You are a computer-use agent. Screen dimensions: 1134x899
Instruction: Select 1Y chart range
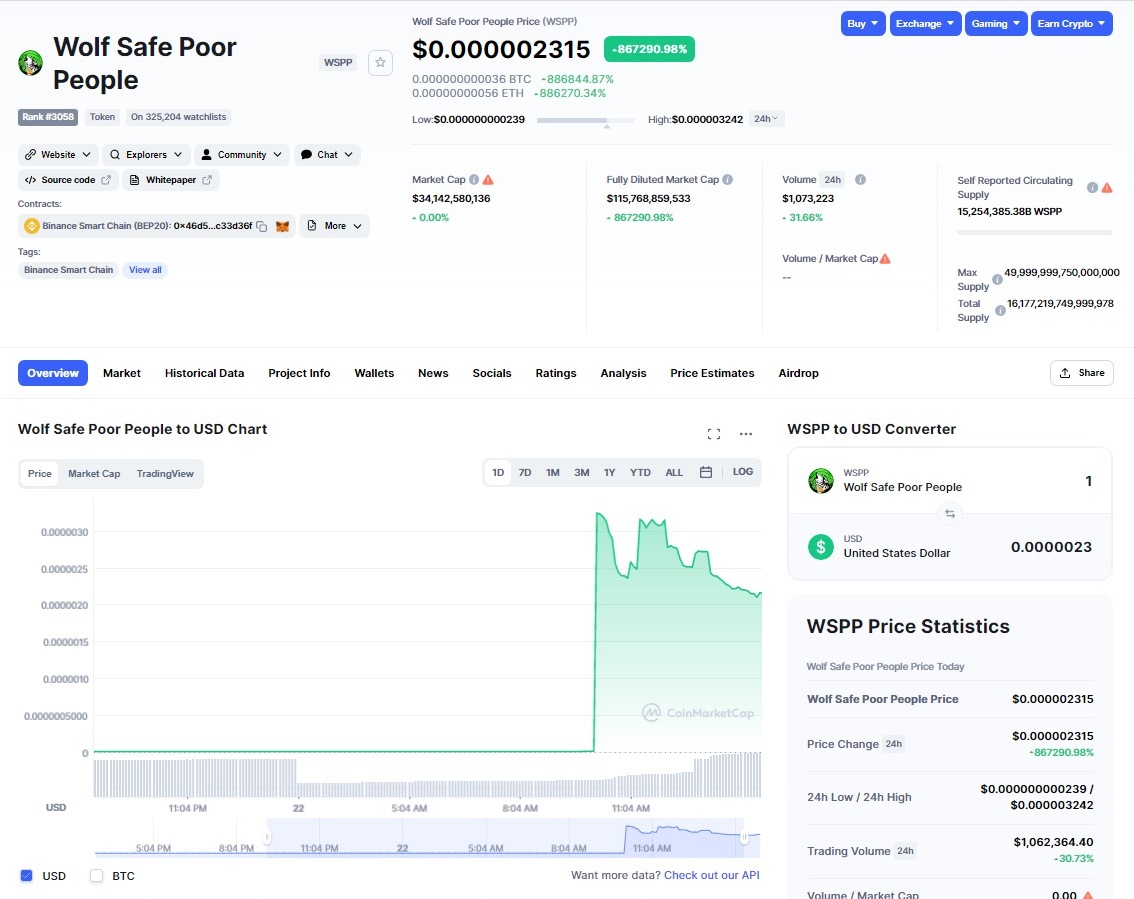pyautogui.click(x=610, y=472)
